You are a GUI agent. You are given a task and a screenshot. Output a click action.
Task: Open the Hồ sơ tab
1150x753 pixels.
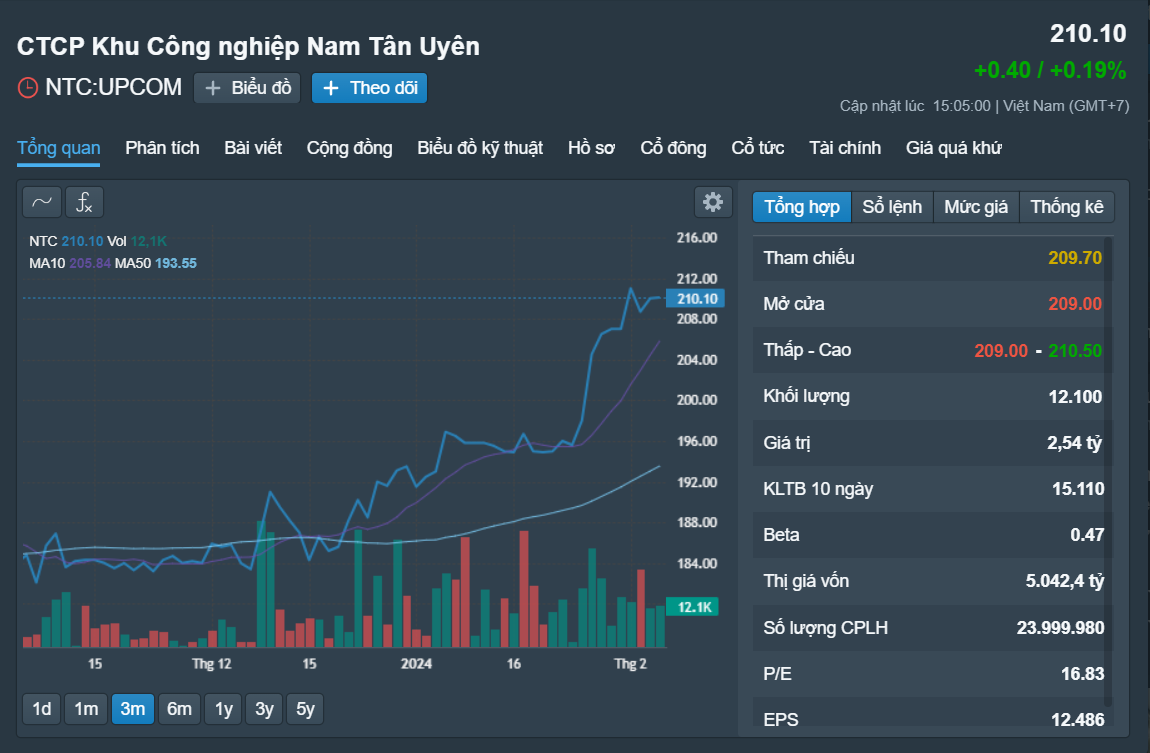point(591,148)
